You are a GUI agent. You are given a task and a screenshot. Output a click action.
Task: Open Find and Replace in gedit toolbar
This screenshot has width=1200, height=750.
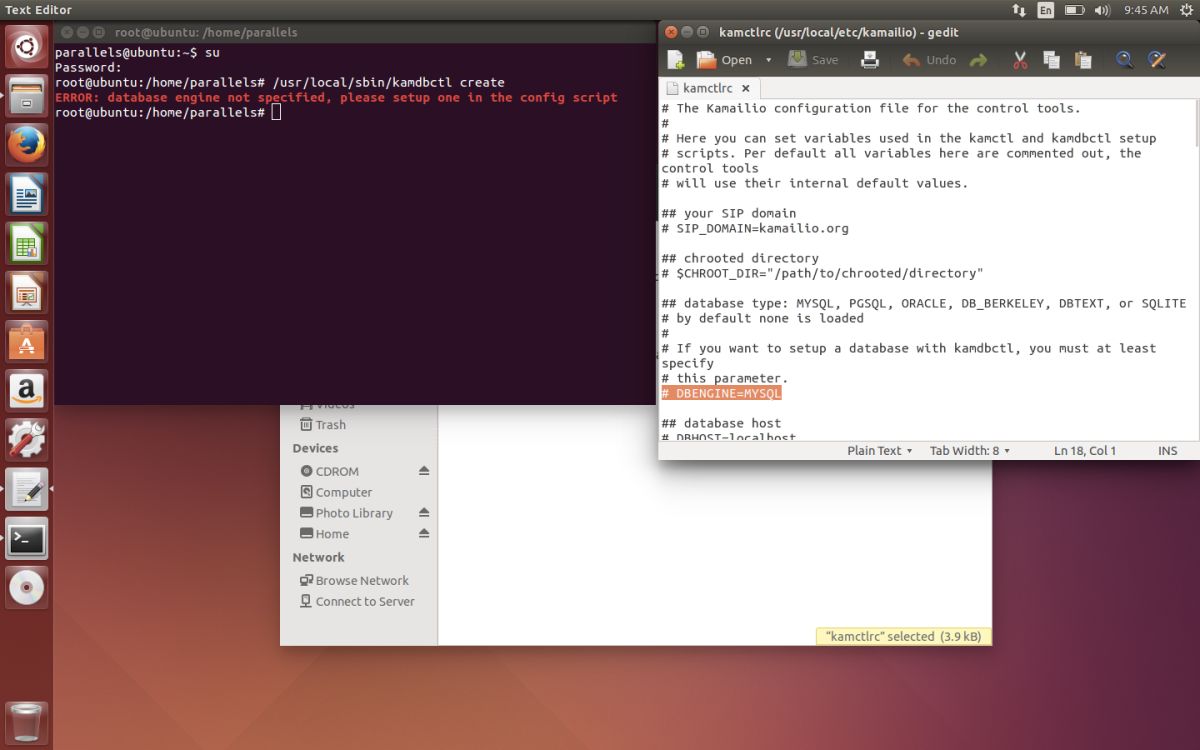1157,60
